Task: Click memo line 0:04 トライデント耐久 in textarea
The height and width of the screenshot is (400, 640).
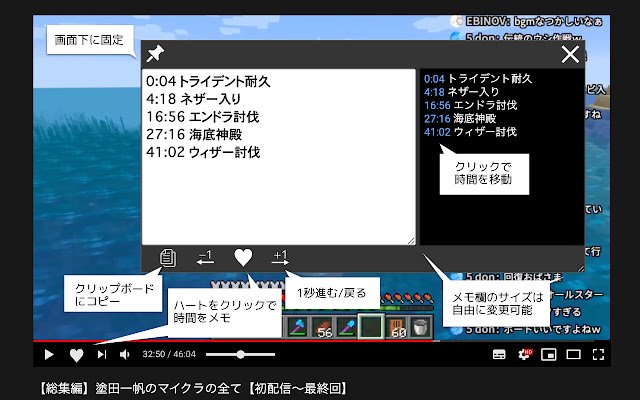Action: (x=208, y=81)
